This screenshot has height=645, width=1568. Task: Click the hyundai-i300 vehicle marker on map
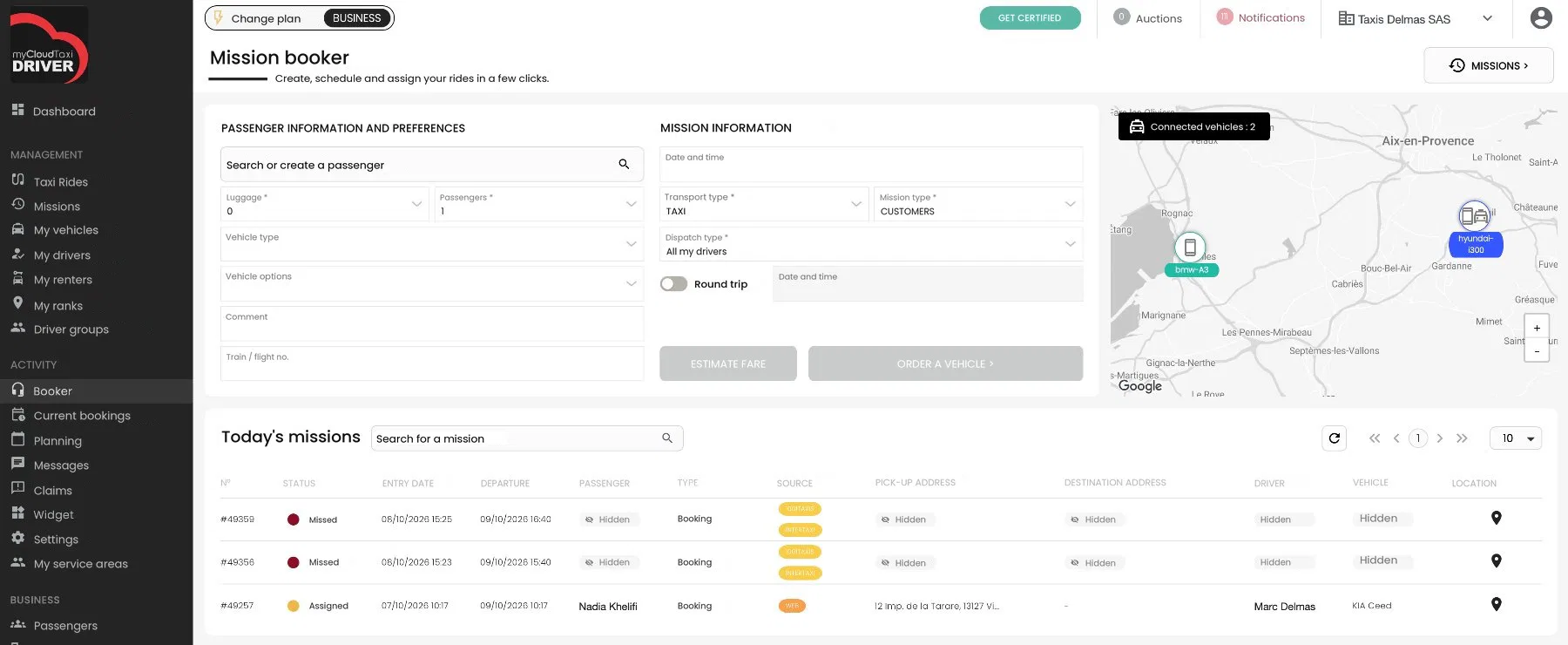click(1475, 229)
